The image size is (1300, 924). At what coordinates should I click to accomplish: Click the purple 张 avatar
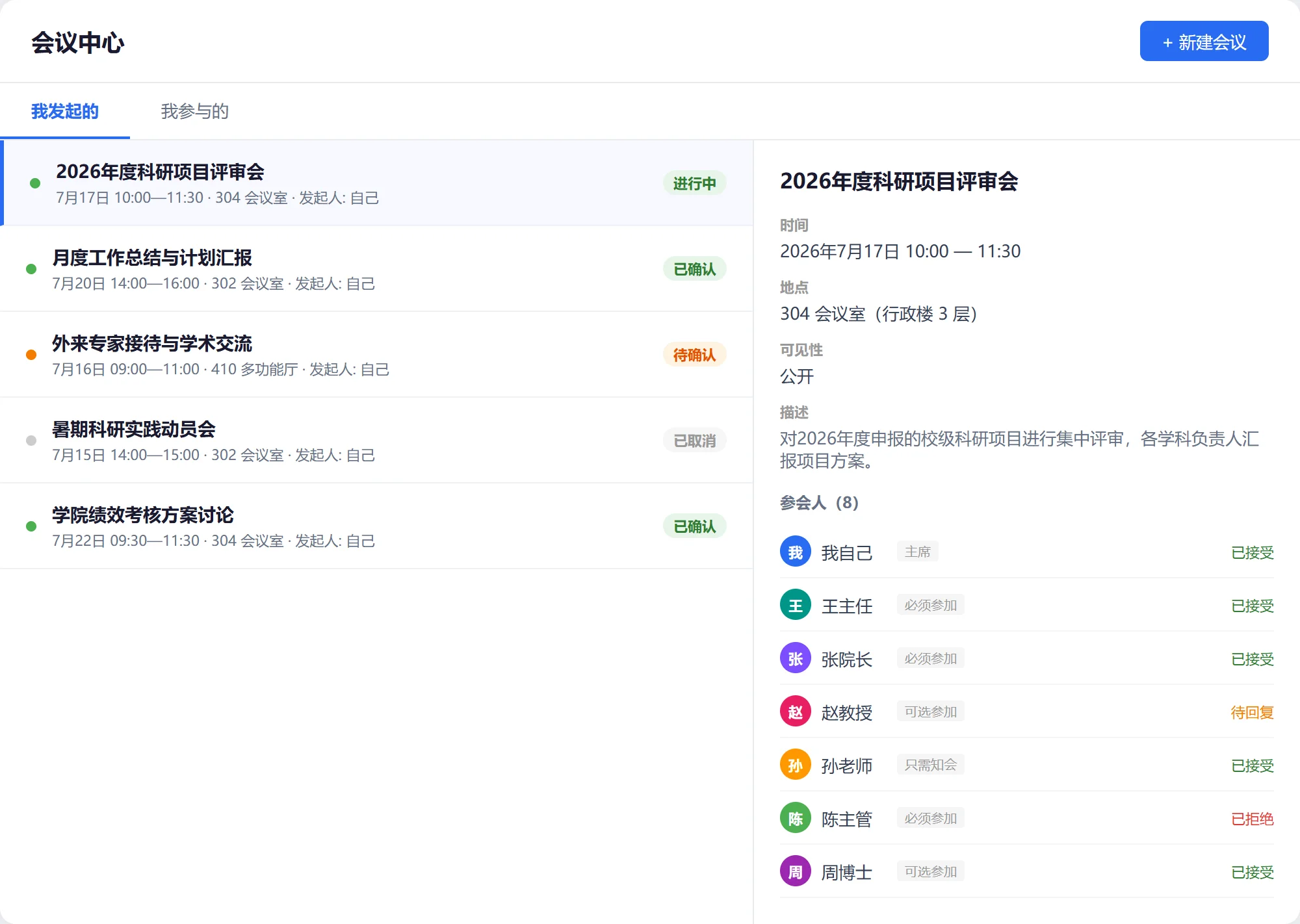pyautogui.click(x=796, y=658)
